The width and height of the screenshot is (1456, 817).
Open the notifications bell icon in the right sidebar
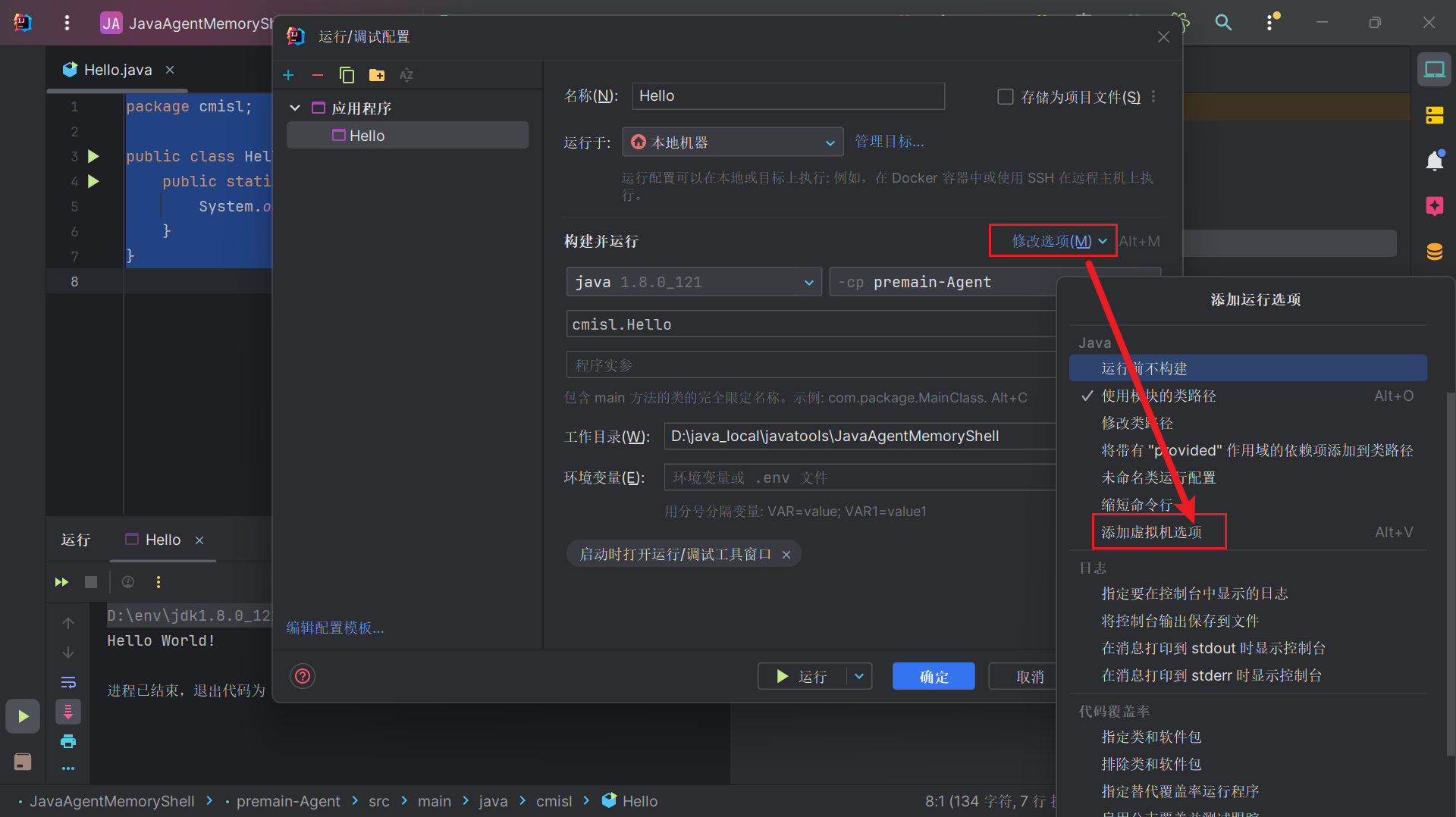pyautogui.click(x=1435, y=161)
